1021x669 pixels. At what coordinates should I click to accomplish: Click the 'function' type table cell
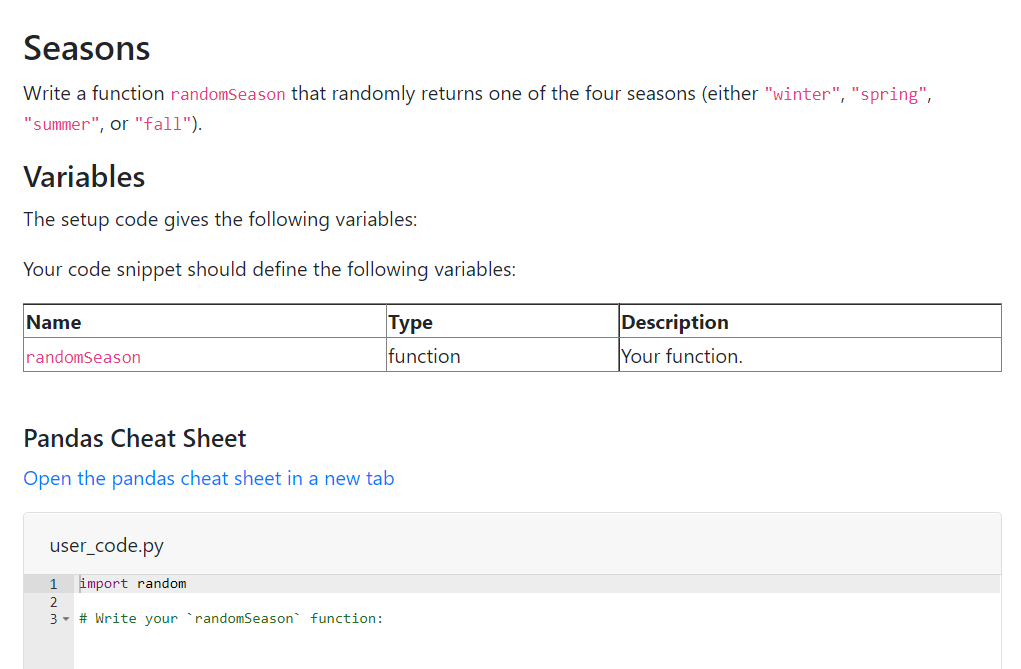pos(502,355)
